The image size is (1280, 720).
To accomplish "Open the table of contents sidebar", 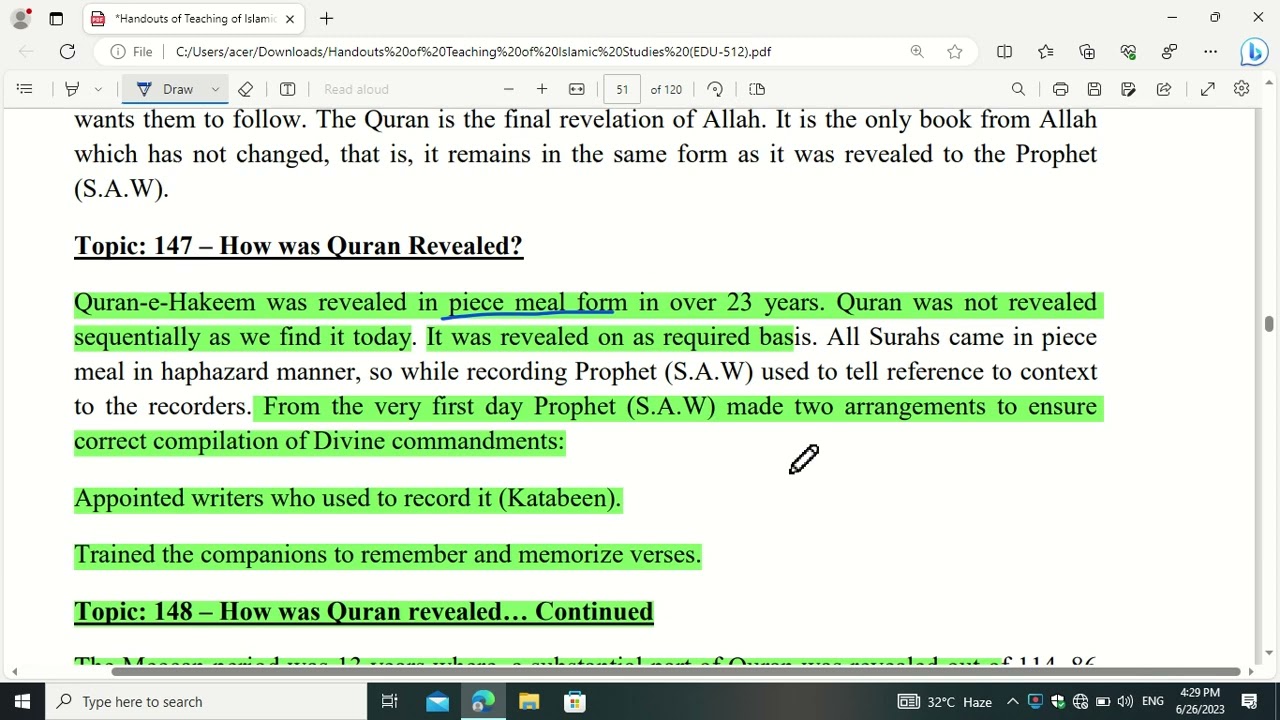I will click(24, 89).
